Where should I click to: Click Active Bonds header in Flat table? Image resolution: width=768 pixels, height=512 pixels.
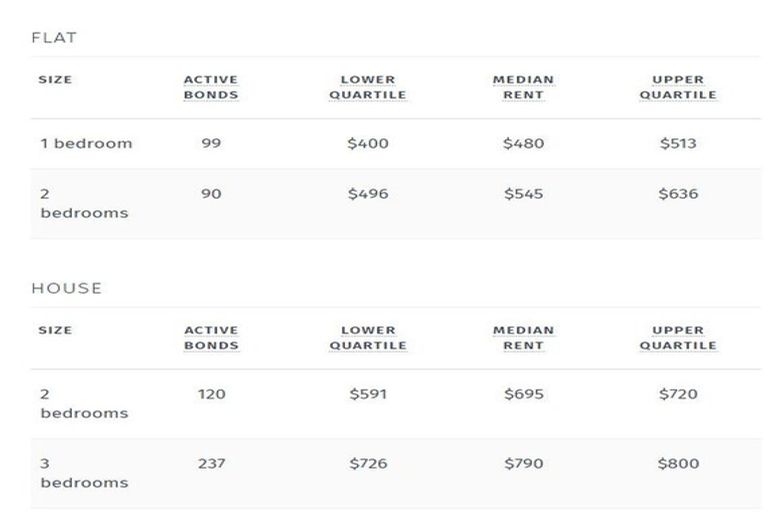click(211, 88)
